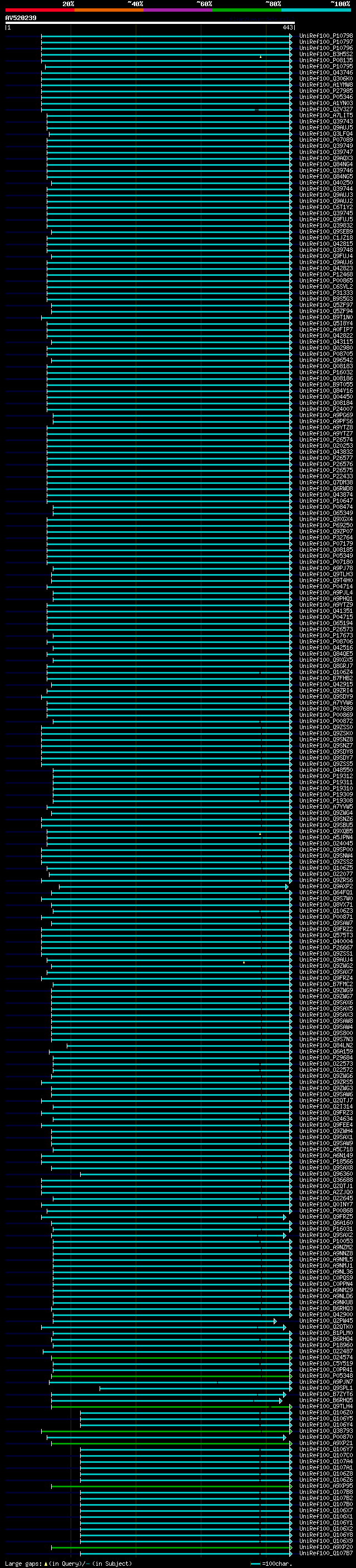This screenshot has height=1568, width=356.
Task: Open hit UniRef100_P08135
Action: (x=326, y=60)
